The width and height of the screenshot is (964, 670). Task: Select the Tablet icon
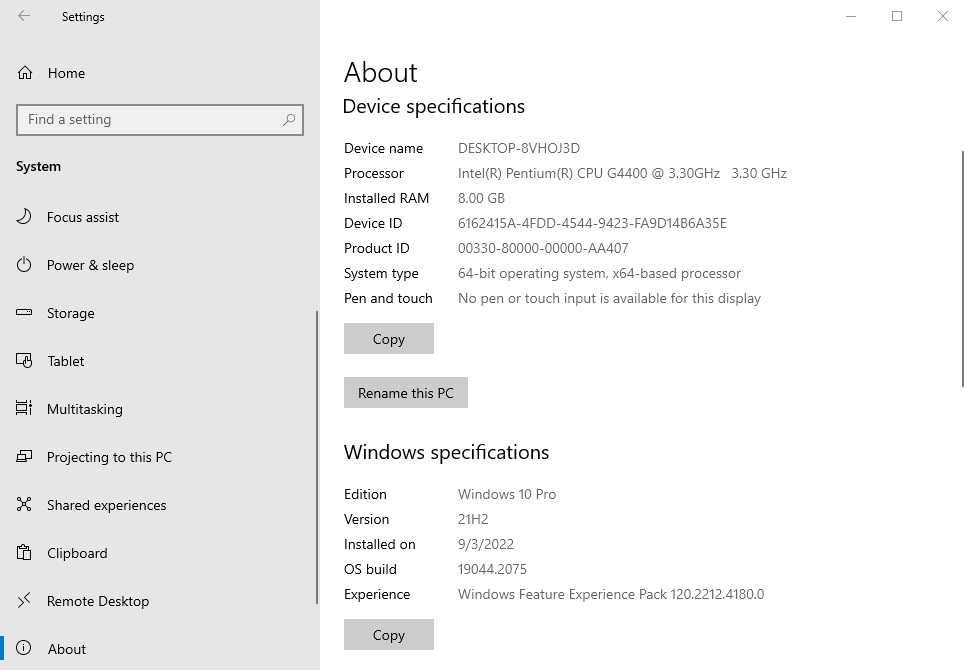coord(24,360)
